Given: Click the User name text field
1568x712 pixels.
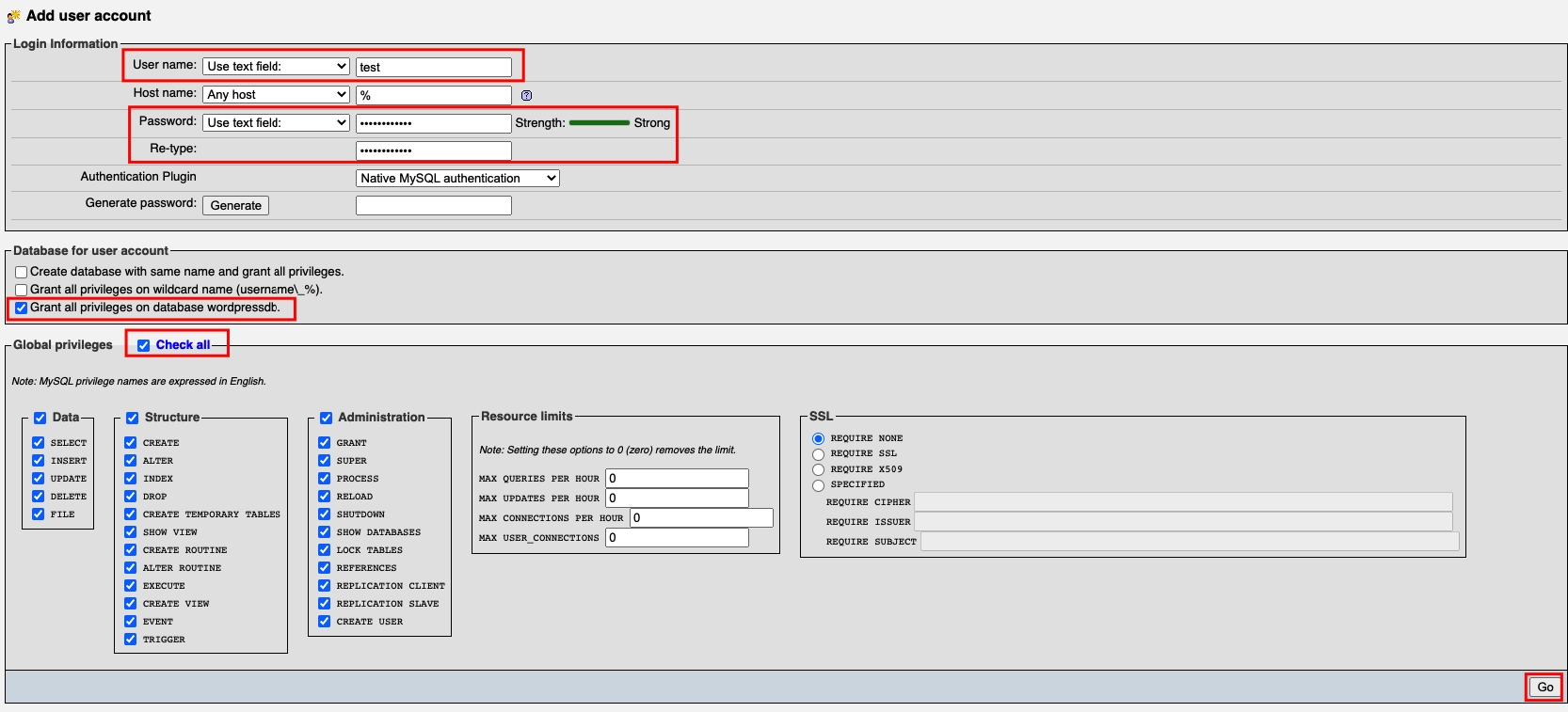Looking at the screenshot, I should pyautogui.click(x=433, y=67).
